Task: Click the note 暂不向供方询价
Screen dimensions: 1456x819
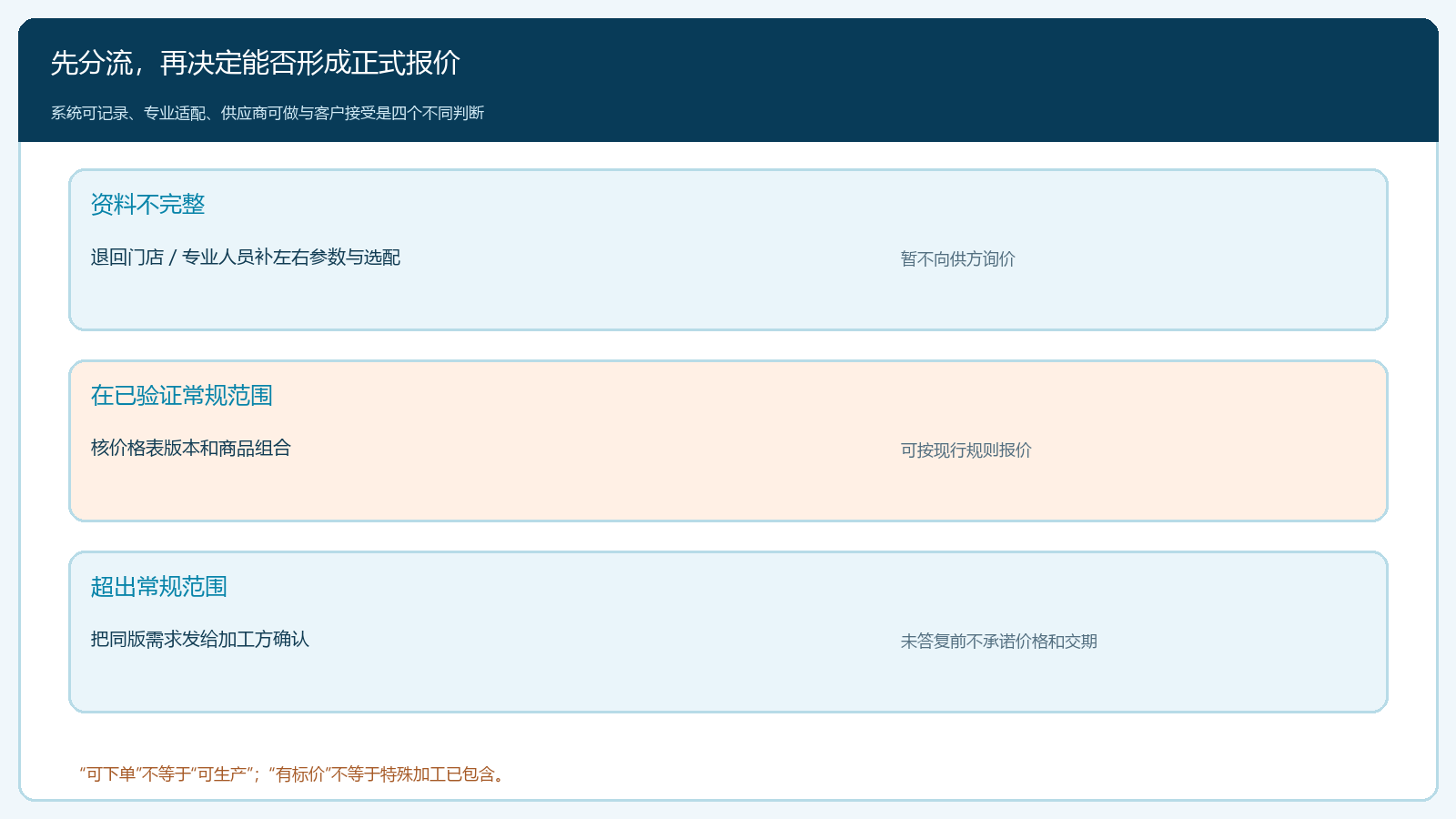Action: coord(958,259)
